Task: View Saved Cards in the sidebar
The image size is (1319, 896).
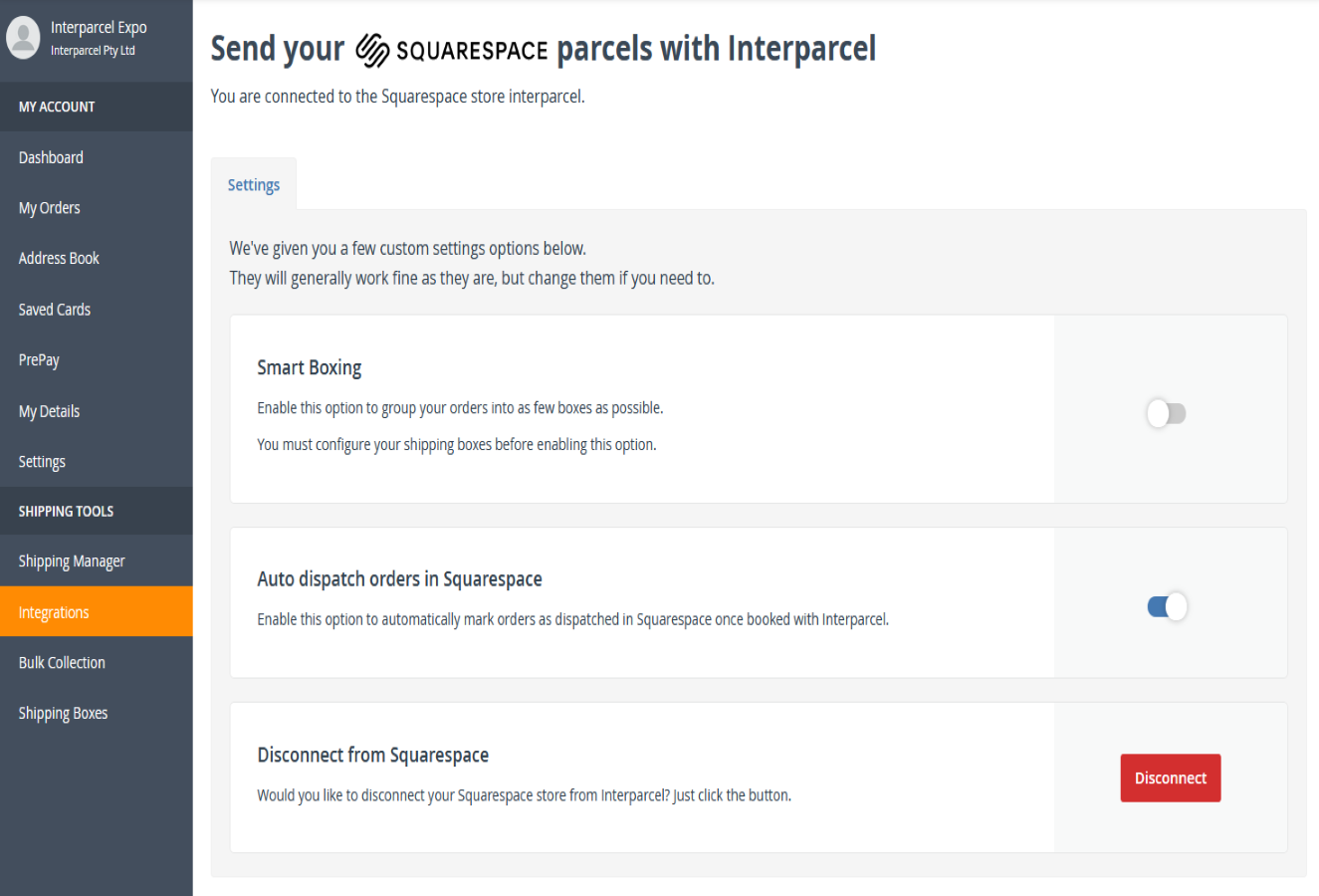Action: (x=54, y=309)
